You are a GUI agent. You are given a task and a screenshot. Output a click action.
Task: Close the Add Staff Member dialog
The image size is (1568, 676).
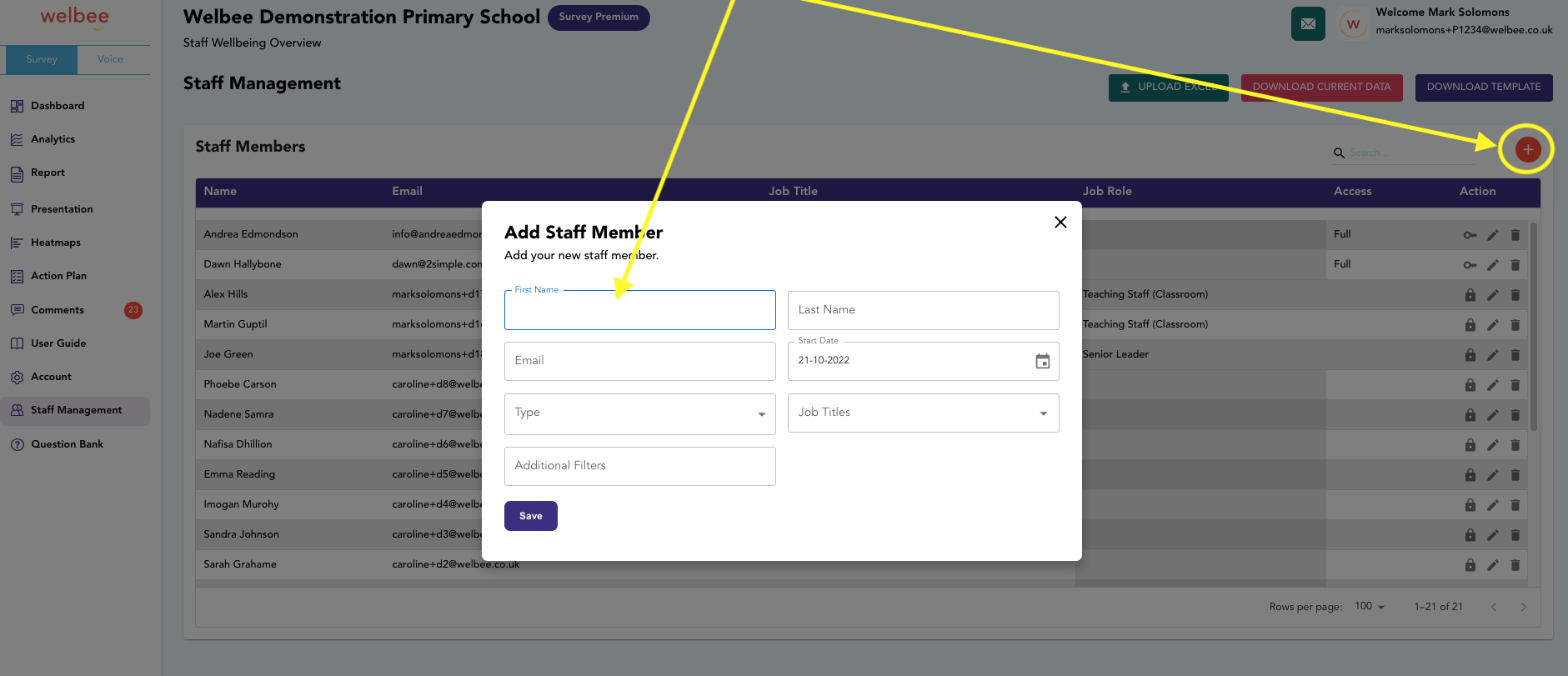click(1060, 222)
